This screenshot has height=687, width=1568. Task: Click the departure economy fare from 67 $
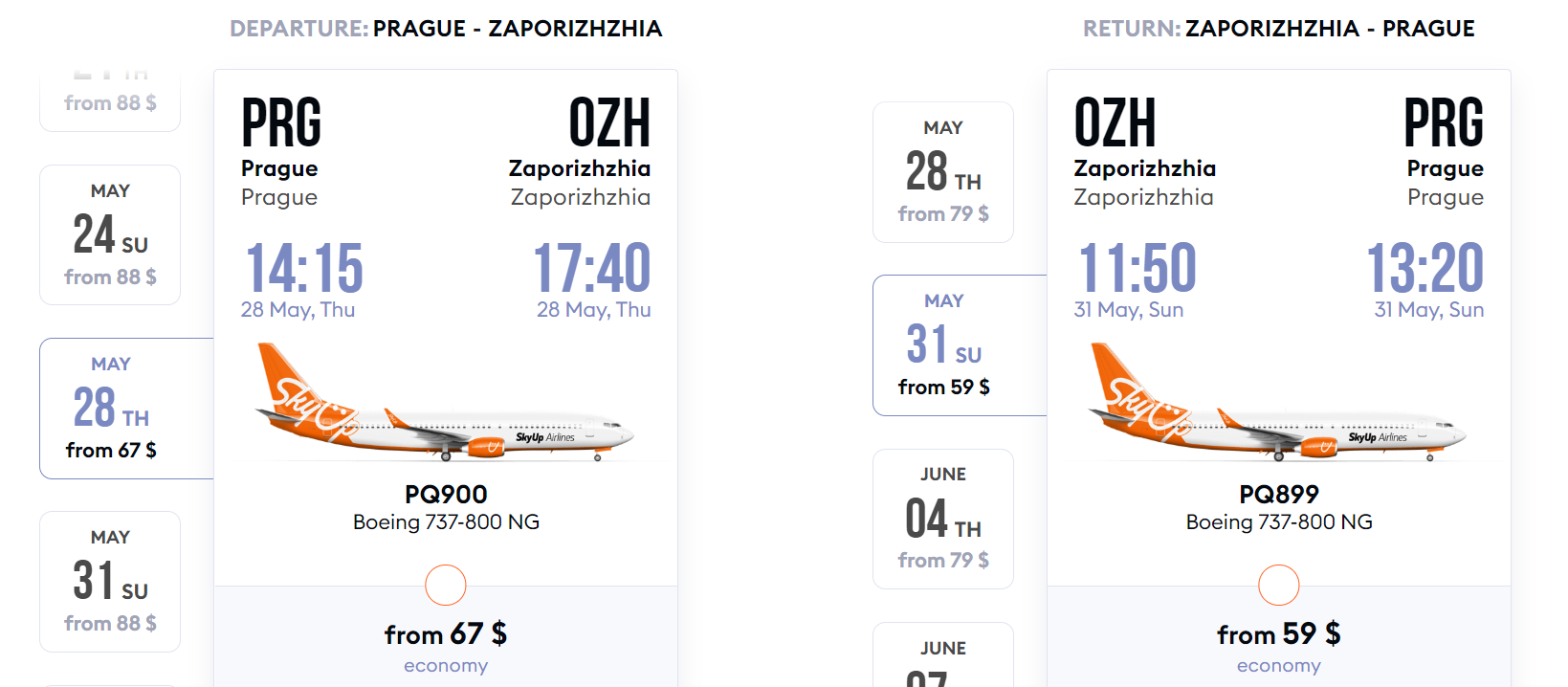[x=446, y=644]
